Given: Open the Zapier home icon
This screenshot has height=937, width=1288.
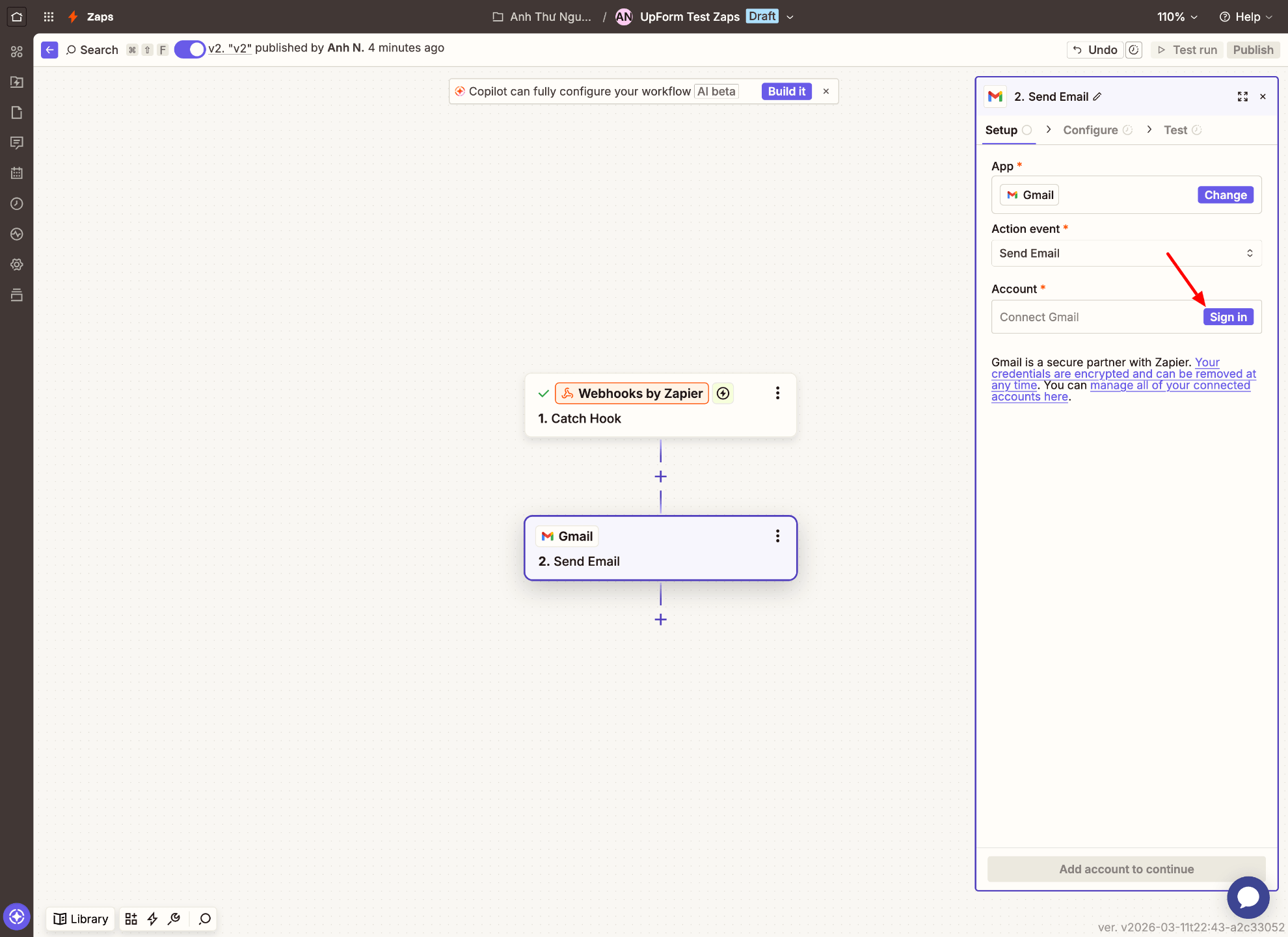Looking at the screenshot, I should click(17, 17).
